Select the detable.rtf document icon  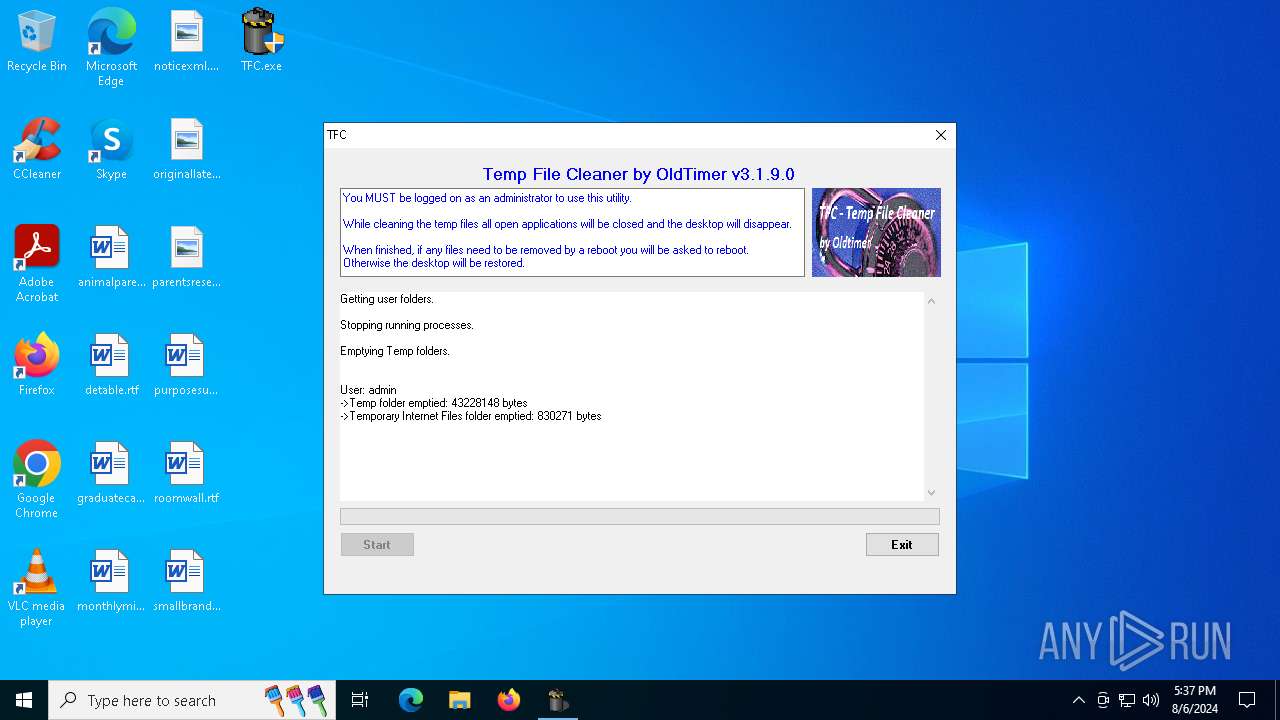coord(111,366)
